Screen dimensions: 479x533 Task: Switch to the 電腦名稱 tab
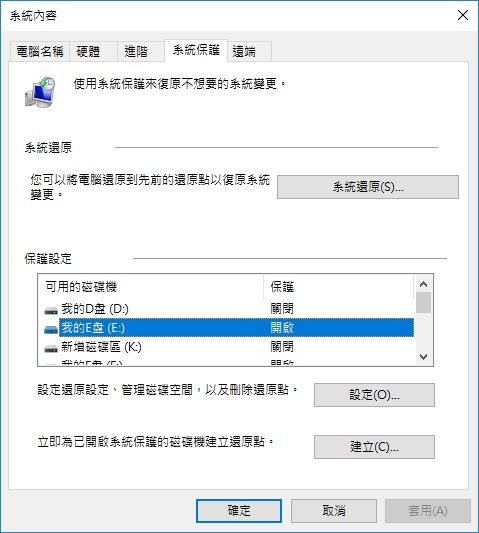point(40,52)
